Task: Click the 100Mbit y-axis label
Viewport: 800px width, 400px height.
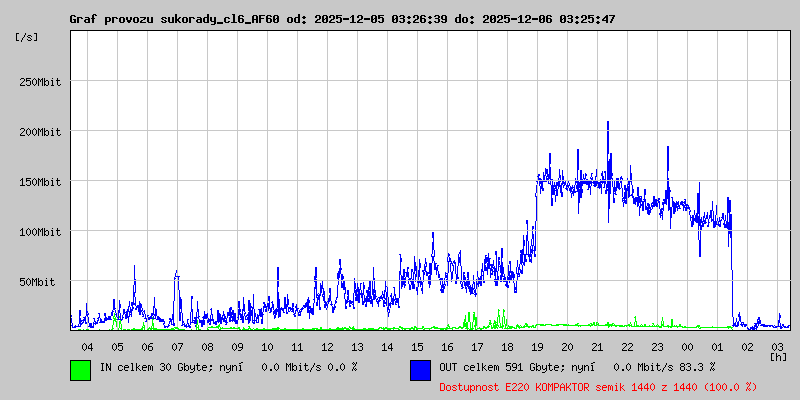Action: 40,232
